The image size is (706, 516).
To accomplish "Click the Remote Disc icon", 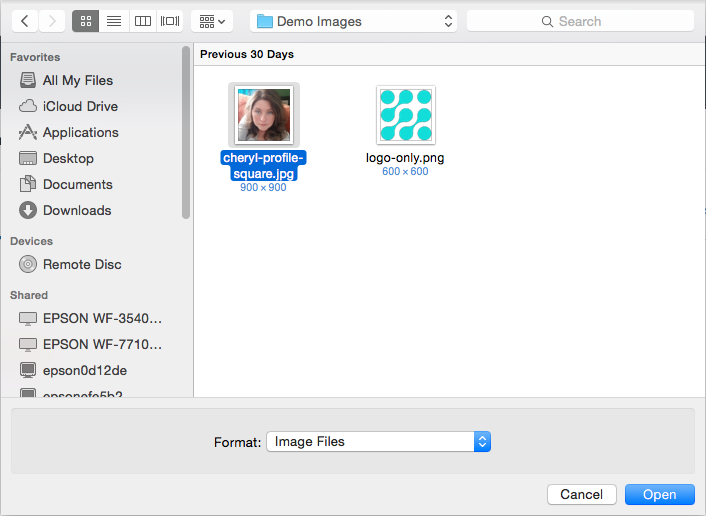I will [28, 264].
